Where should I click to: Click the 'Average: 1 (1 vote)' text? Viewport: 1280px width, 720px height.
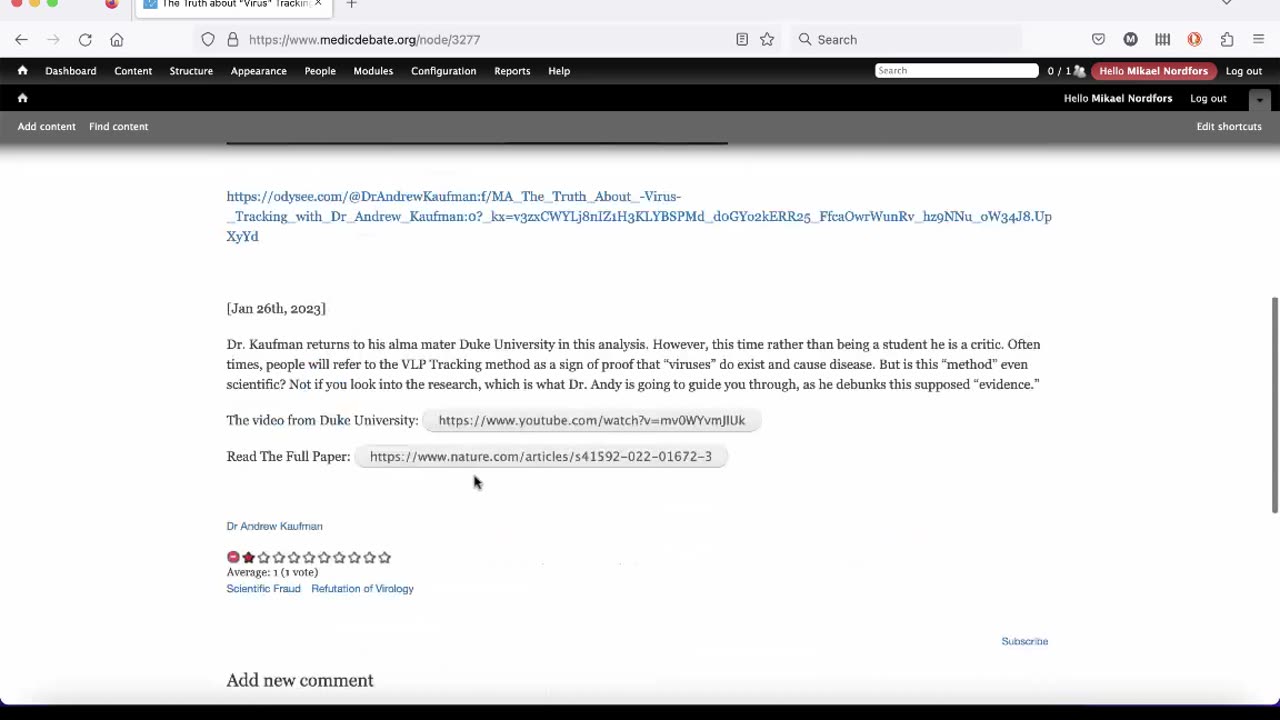(x=272, y=573)
